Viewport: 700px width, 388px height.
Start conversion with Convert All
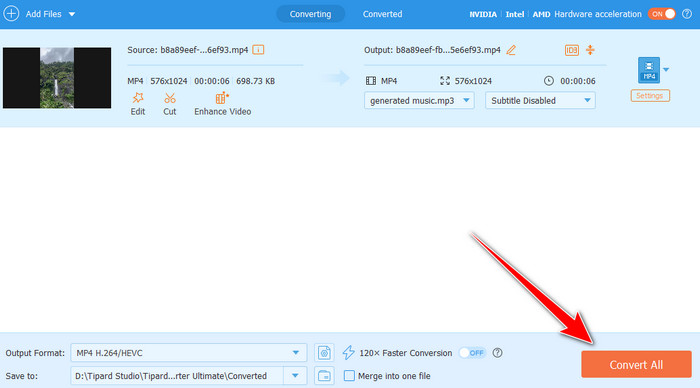point(636,364)
